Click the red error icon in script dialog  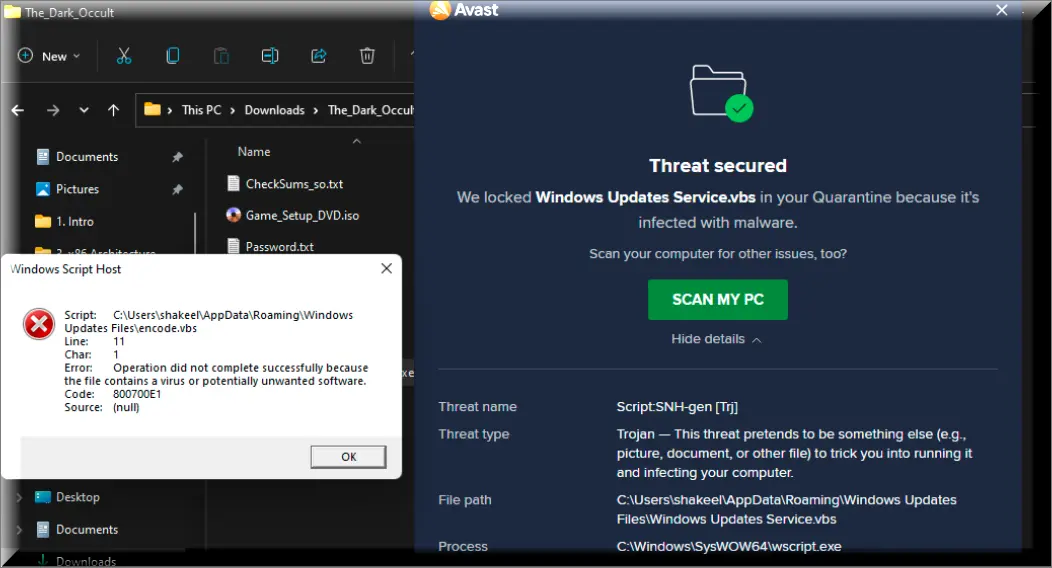point(39,325)
